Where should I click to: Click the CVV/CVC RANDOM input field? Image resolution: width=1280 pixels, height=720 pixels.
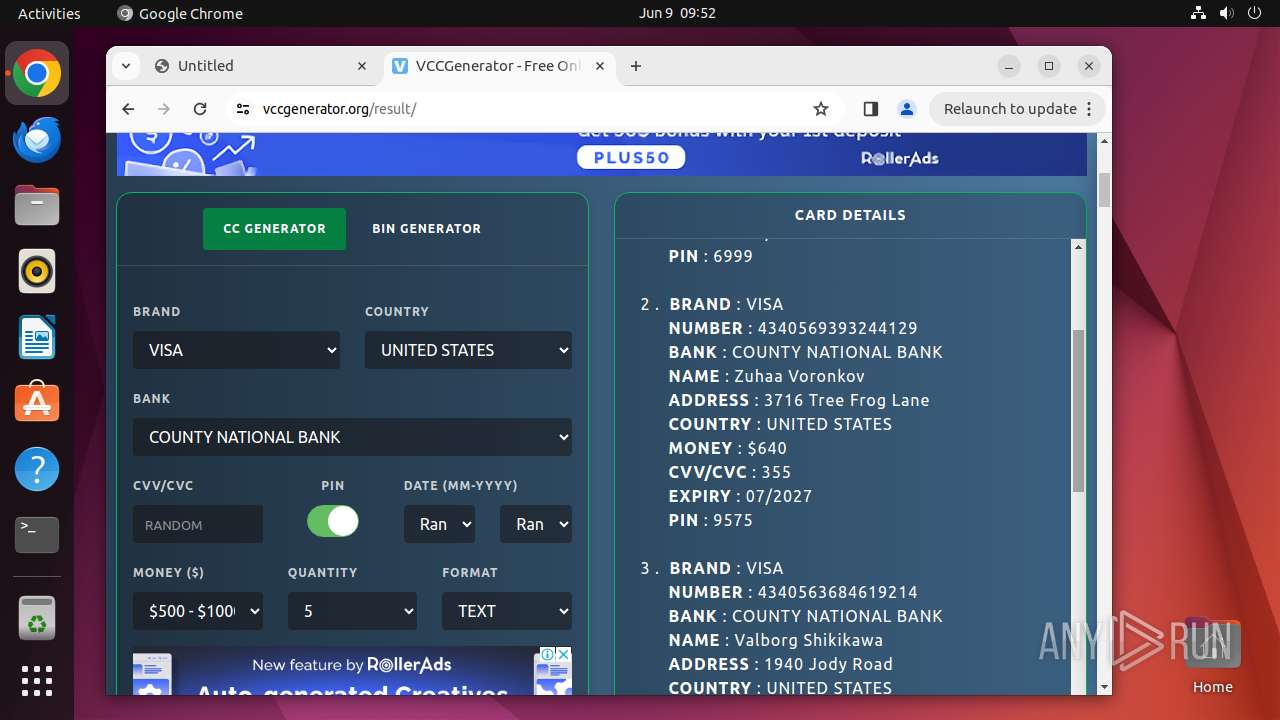coord(198,524)
